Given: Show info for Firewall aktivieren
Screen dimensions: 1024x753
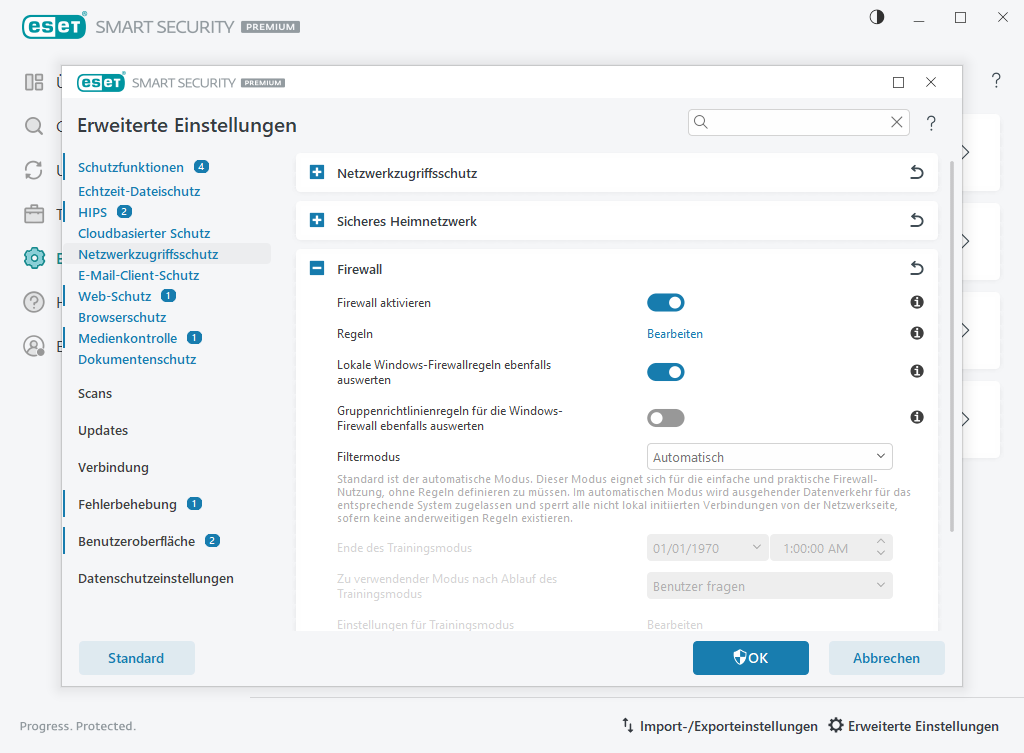Looking at the screenshot, I should pos(916,302).
